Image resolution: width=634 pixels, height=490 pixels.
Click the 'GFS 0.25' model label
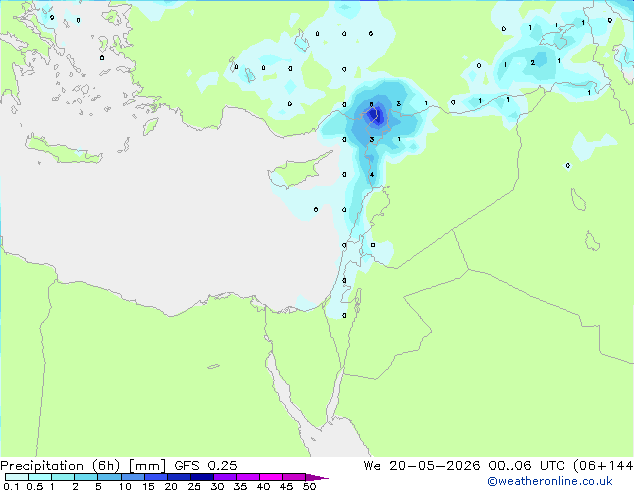coord(205,466)
